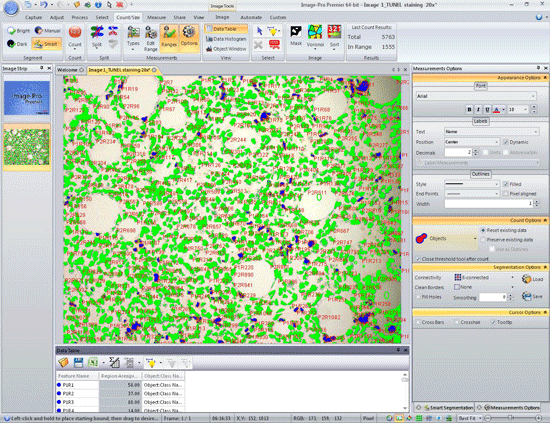Image resolution: width=550 pixels, height=423 pixels.
Task: Toggle the Tooltip cursor checkbox
Action: (494, 322)
